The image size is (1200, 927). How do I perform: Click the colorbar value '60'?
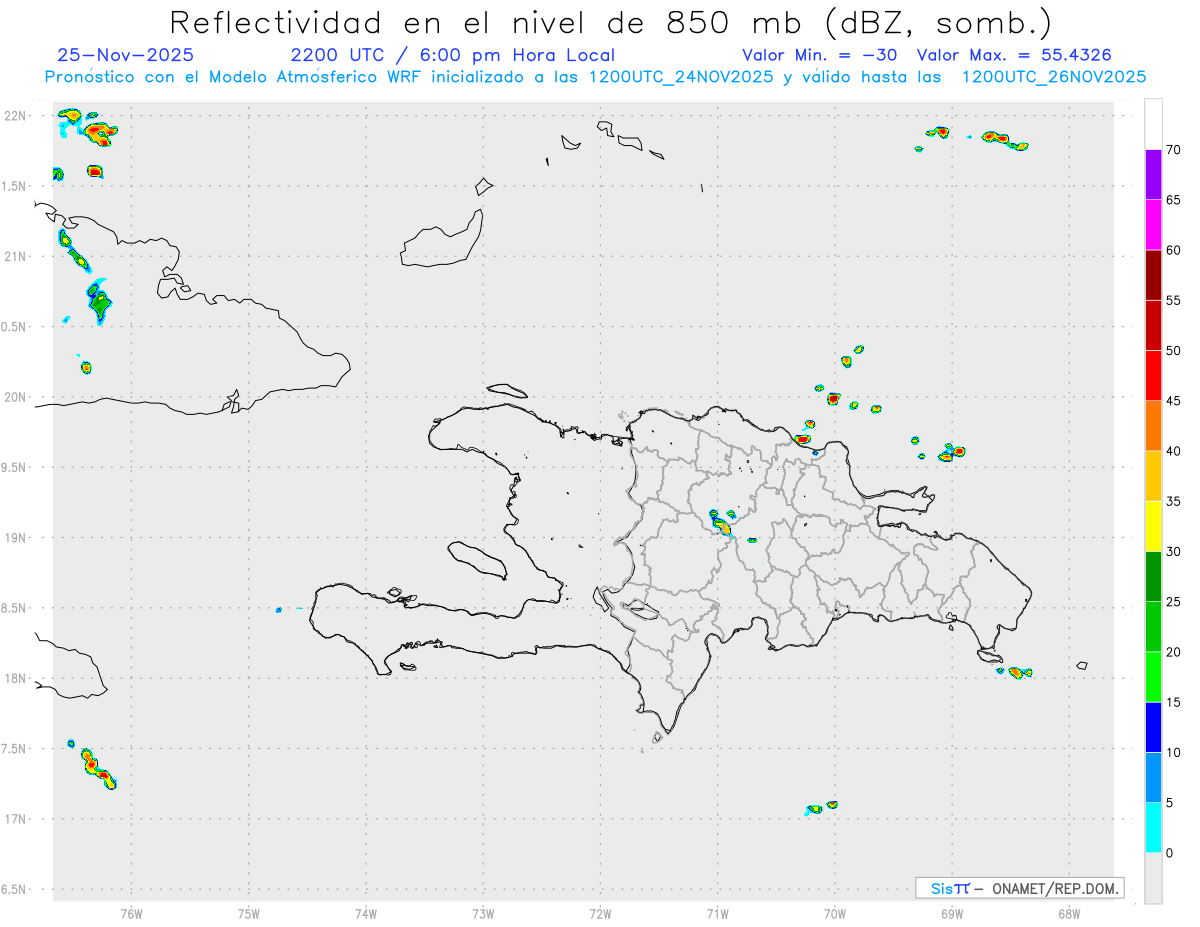1174,250
